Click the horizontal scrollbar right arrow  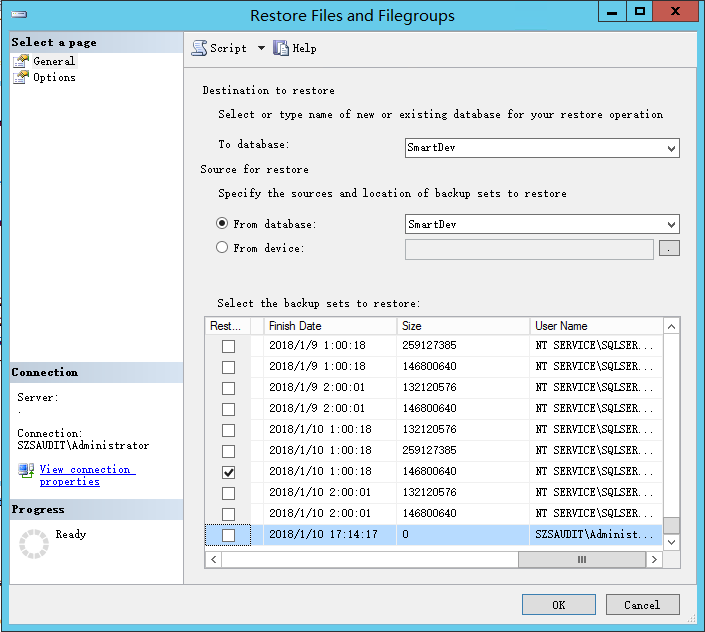(655, 560)
